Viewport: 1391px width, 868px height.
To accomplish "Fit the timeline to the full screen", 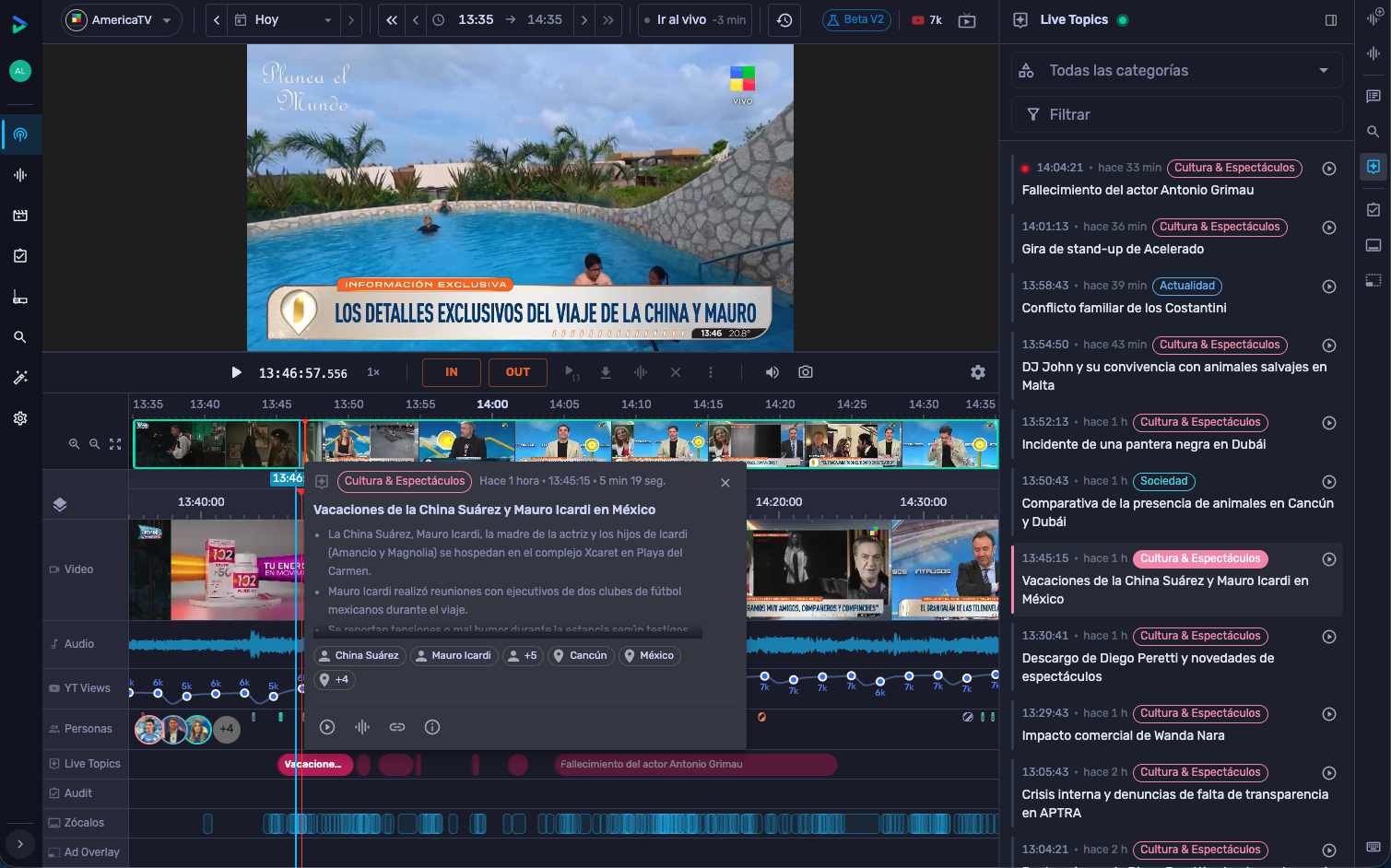I will pos(115,444).
